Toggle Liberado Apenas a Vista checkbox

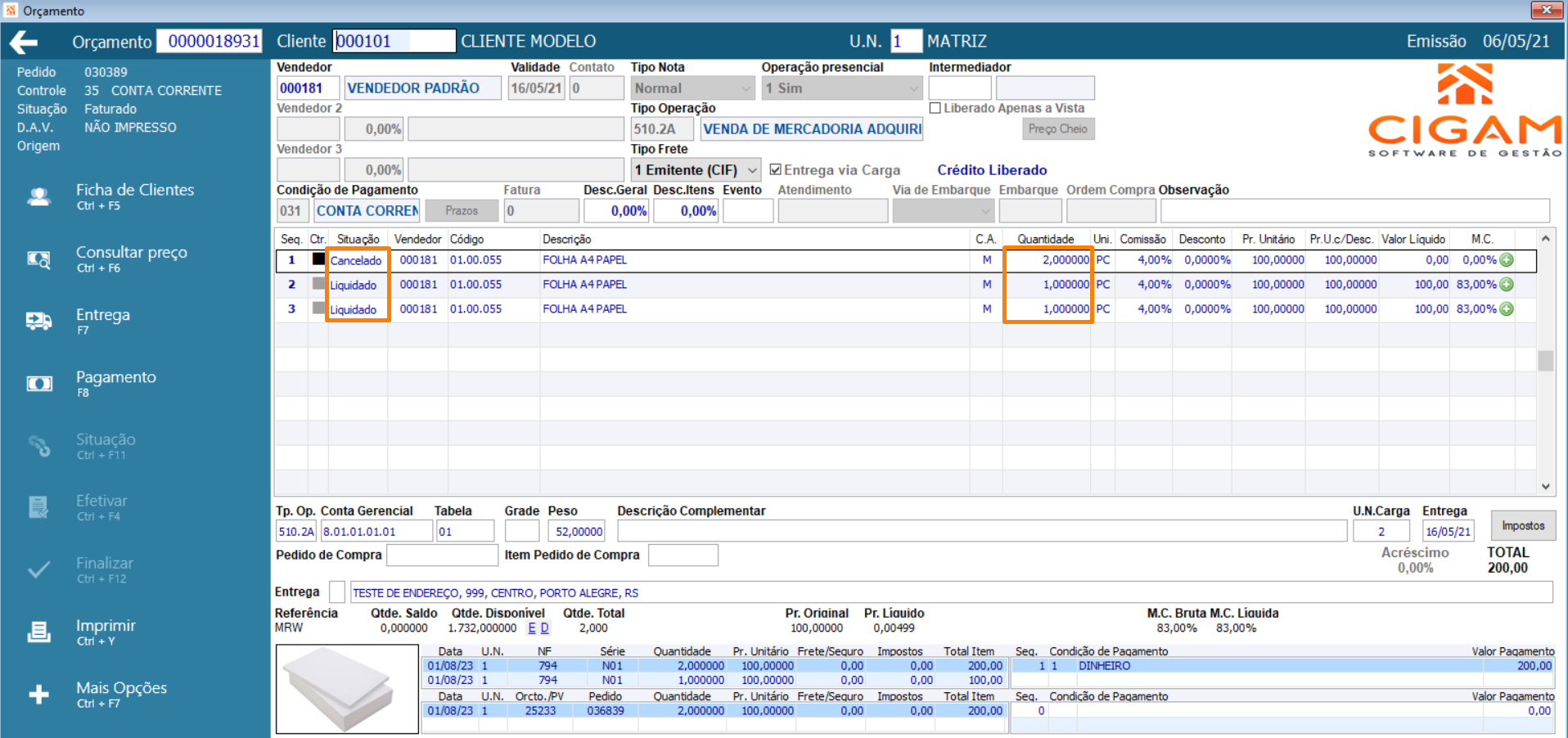pyautogui.click(x=935, y=108)
